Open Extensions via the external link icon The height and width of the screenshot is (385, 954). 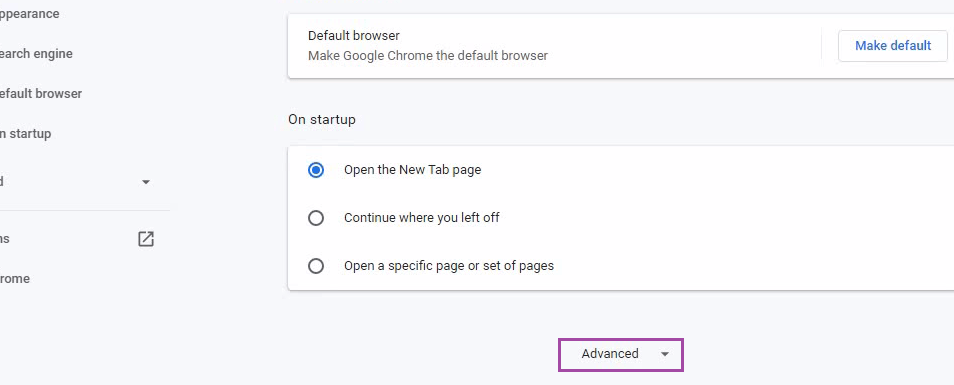146,239
